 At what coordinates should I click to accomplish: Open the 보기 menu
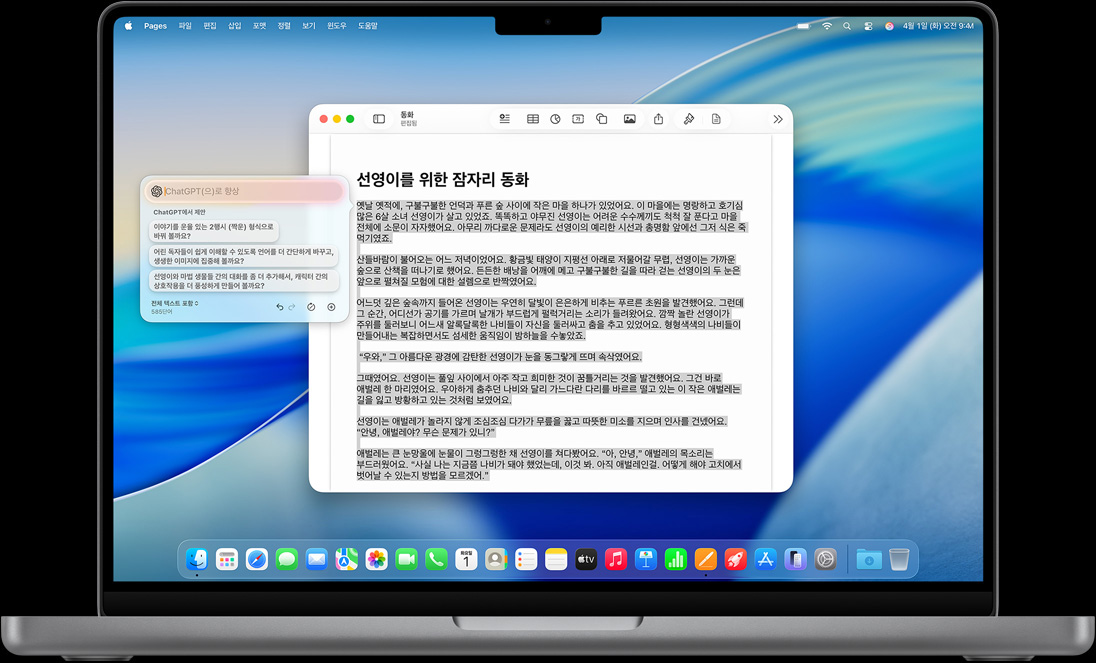click(309, 26)
